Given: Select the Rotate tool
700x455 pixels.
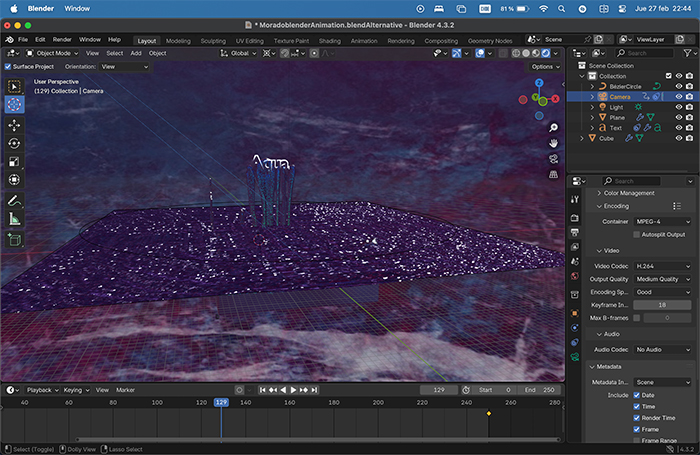Looking at the screenshot, I should [14, 143].
